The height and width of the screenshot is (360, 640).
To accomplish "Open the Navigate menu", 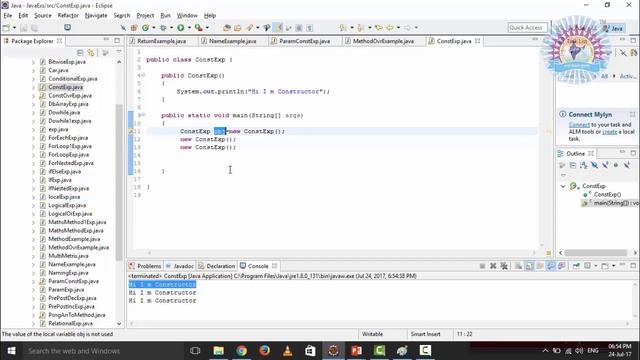I will pos(96,16).
